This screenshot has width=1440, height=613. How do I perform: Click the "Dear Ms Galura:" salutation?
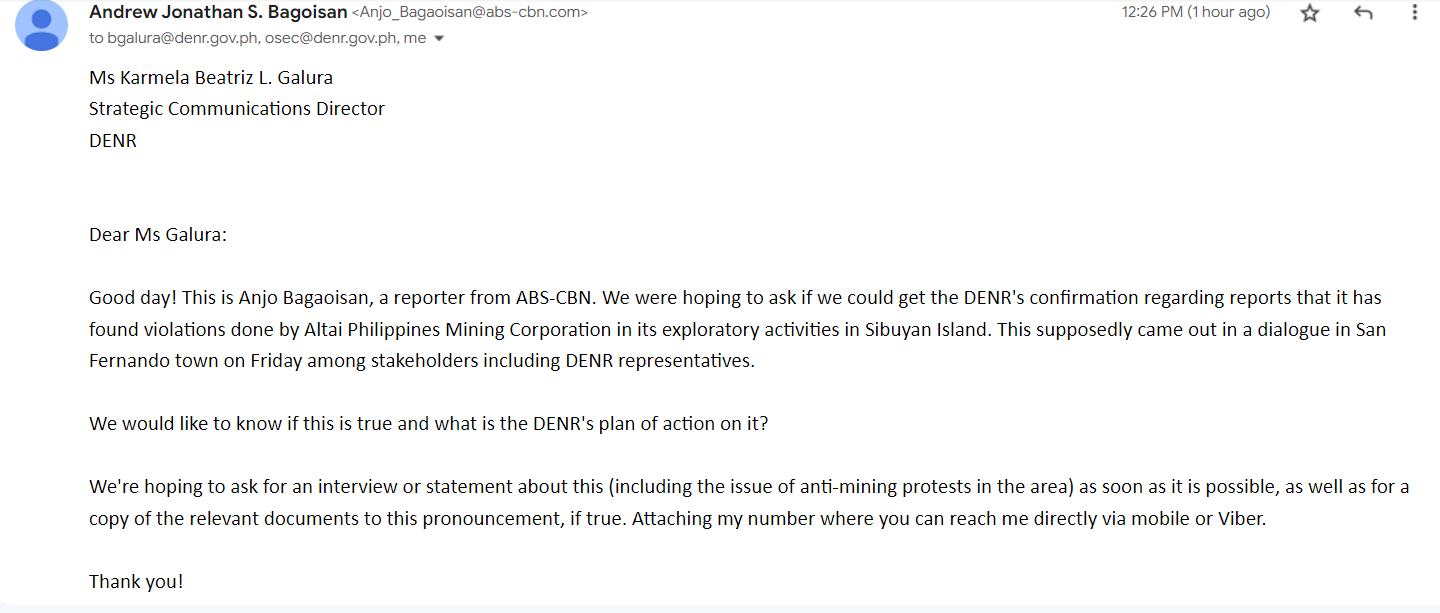click(x=158, y=235)
